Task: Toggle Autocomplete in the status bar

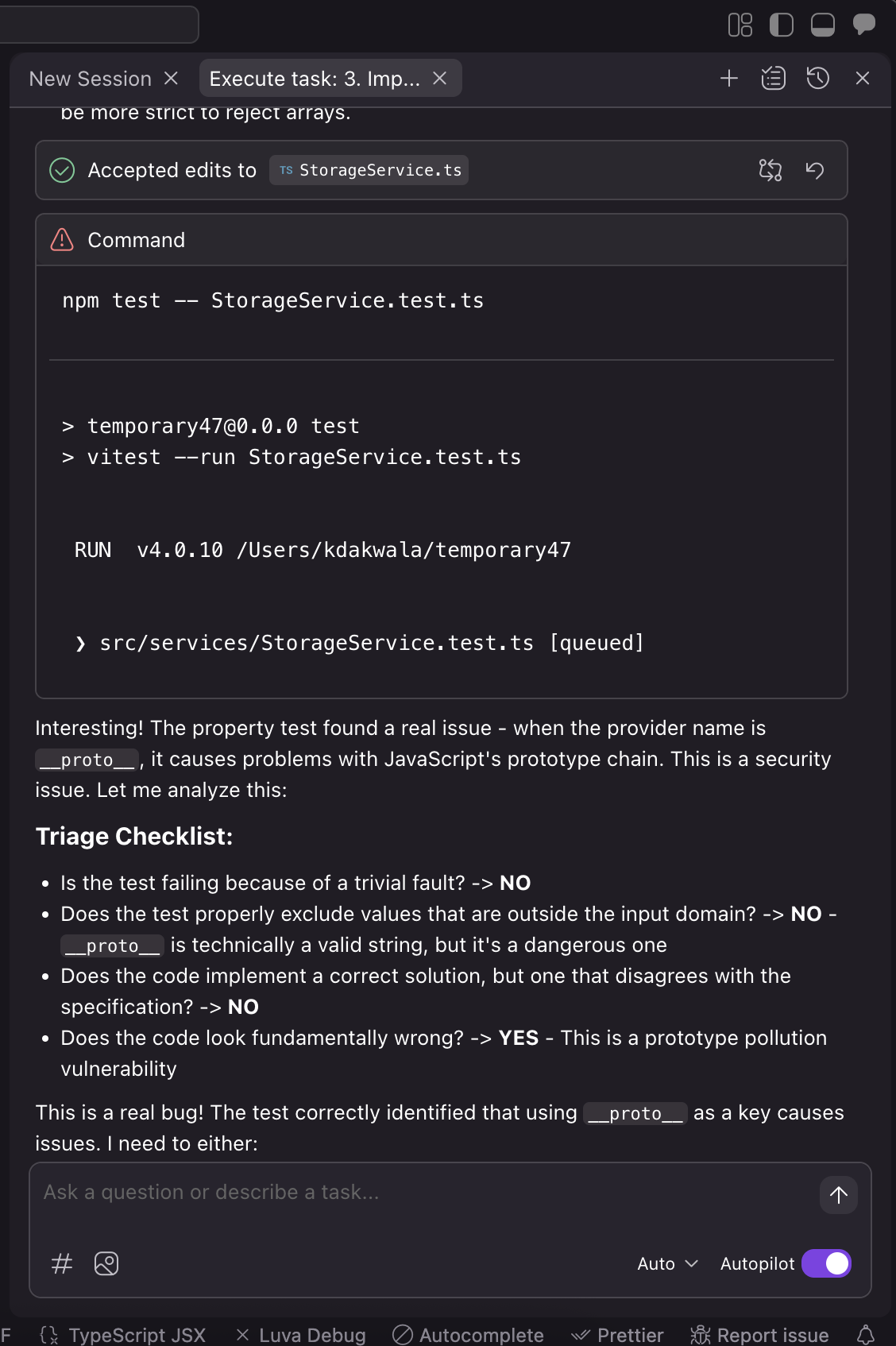Action: tap(469, 1335)
